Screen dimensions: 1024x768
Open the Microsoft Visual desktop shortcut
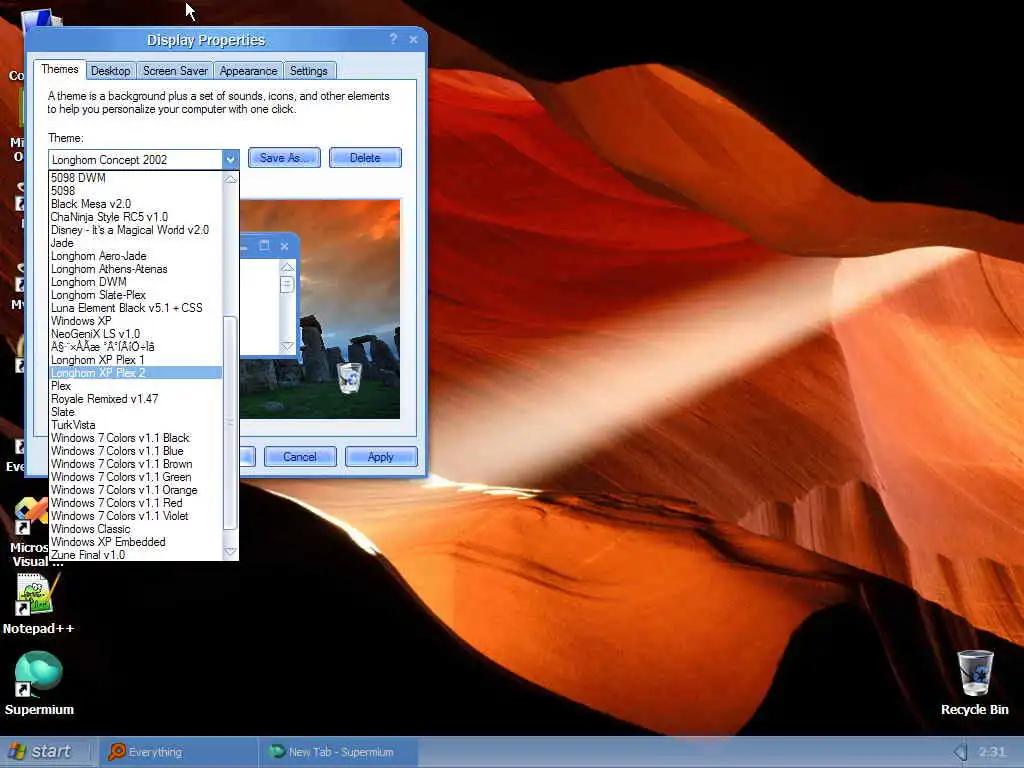(29, 532)
